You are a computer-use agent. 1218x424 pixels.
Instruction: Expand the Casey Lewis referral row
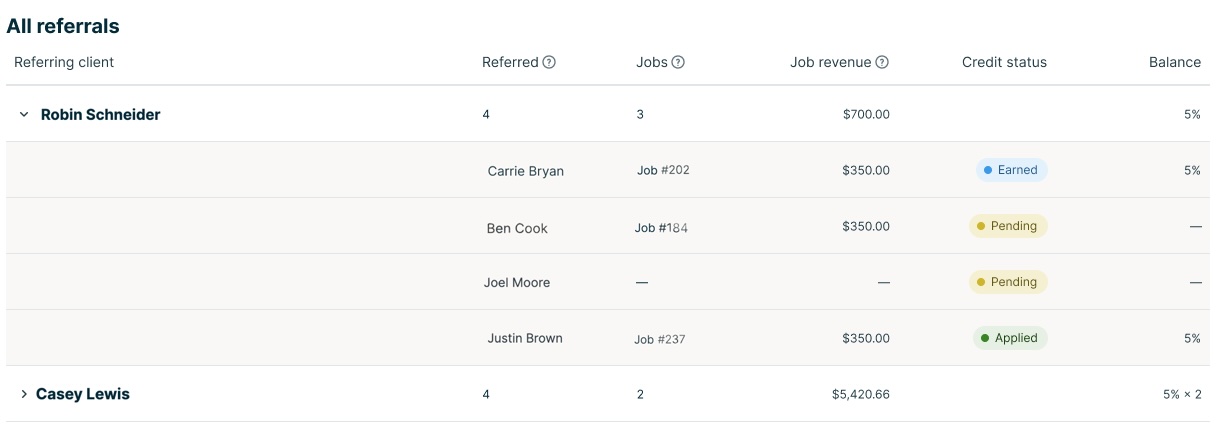pos(24,395)
